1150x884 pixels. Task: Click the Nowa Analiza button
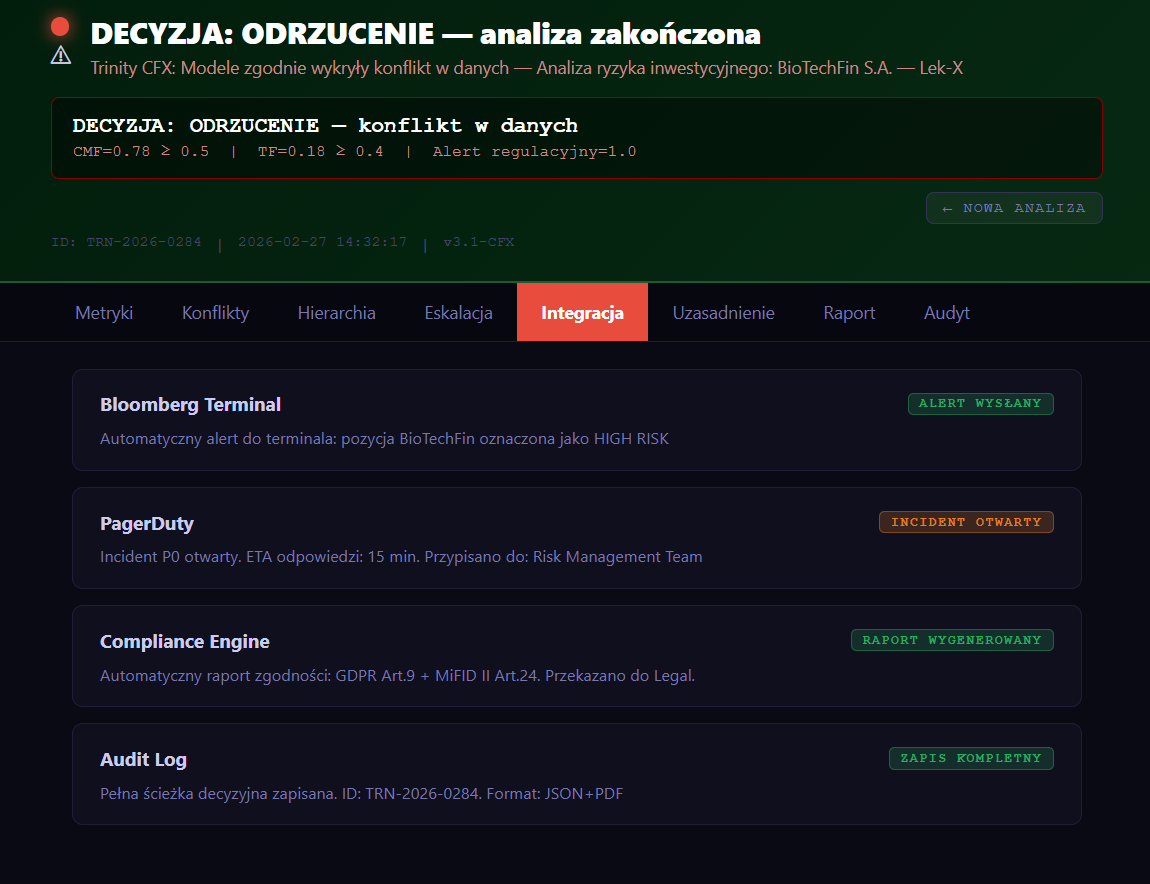tap(1013, 208)
